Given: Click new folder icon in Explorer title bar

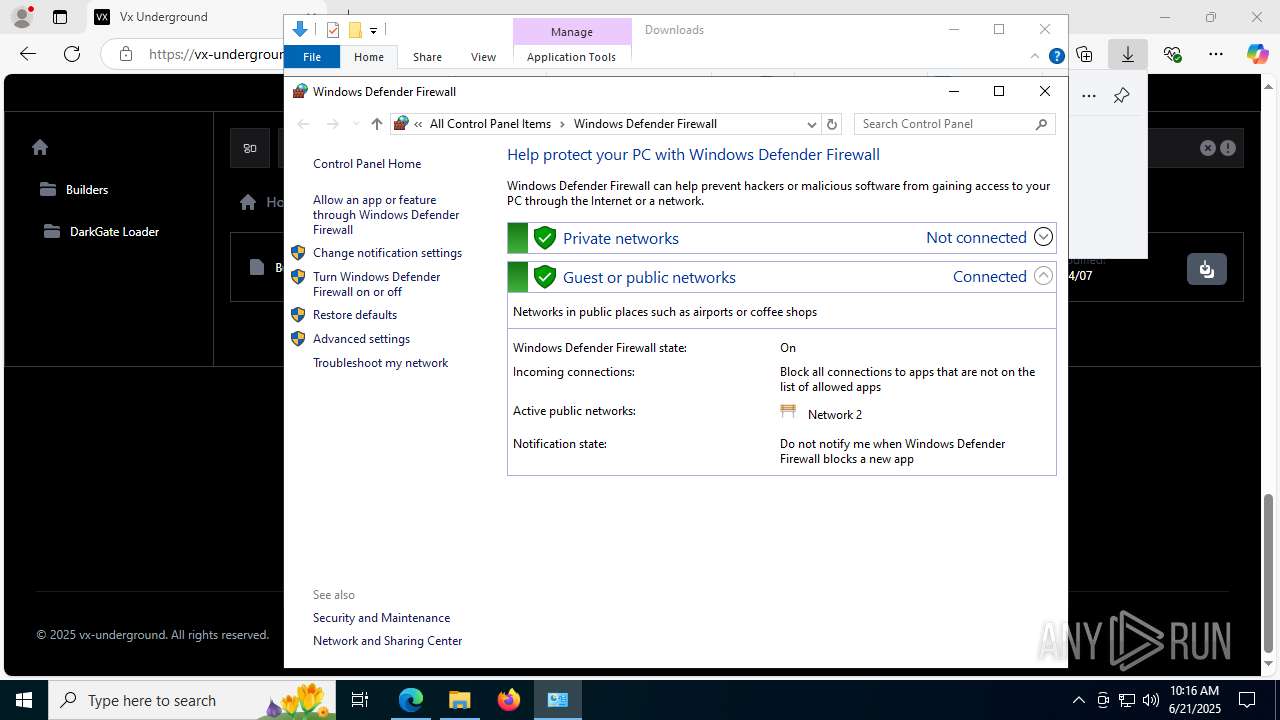Looking at the screenshot, I should click(x=354, y=30).
